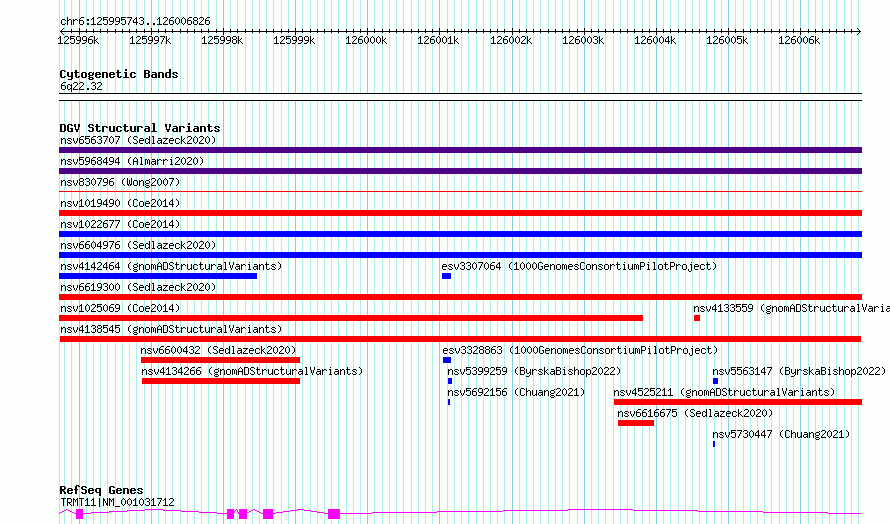Select the red nsv1019490 variant bar
Viewport: 890px width, 524px height.
click(x=460, y=213)
